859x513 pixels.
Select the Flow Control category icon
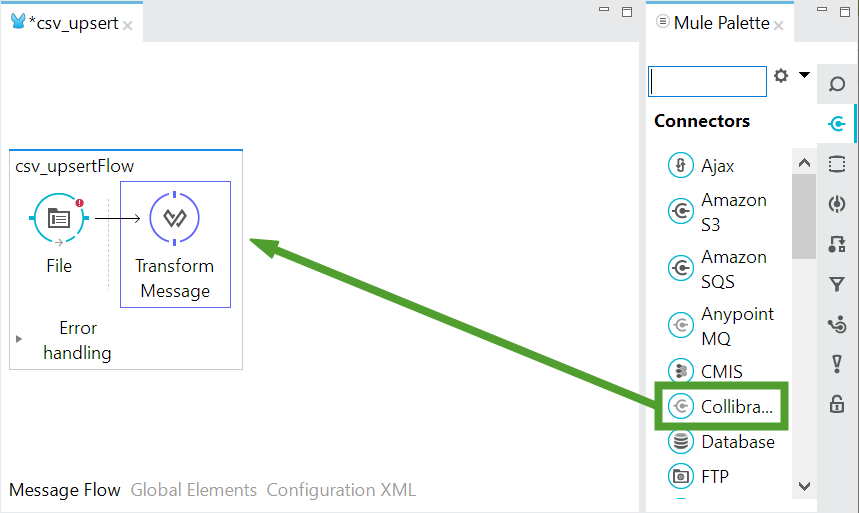click(837, 324)
